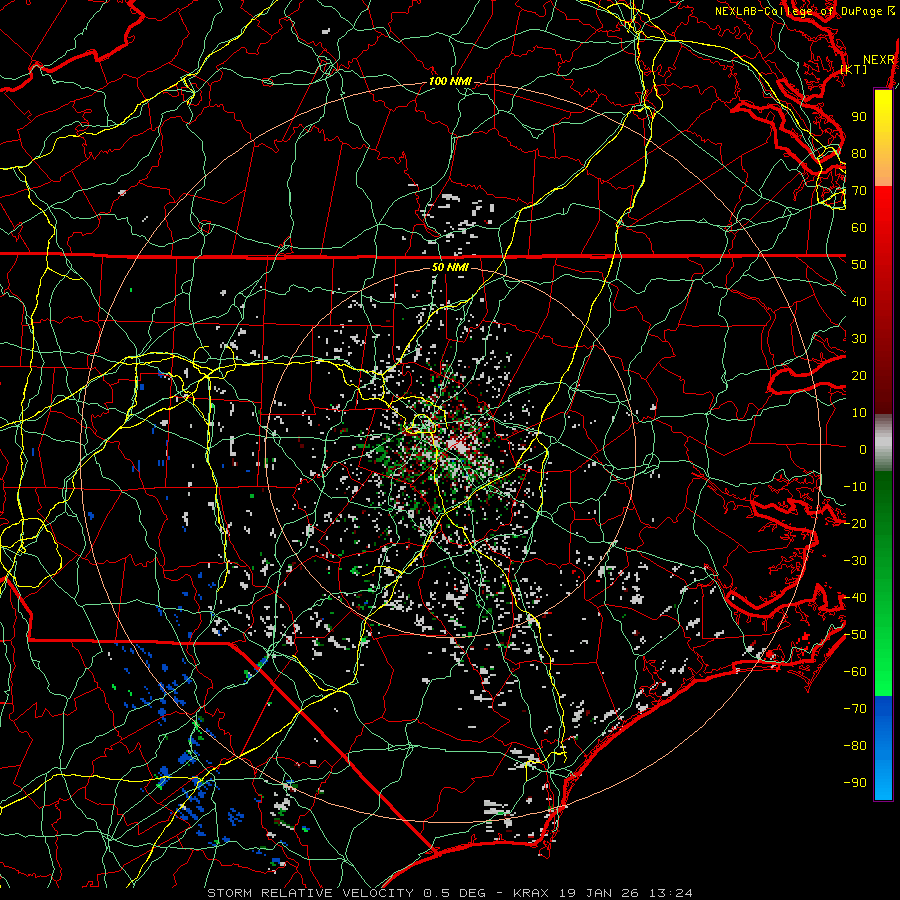Select the 80 knot scale label

click(859, 153)
